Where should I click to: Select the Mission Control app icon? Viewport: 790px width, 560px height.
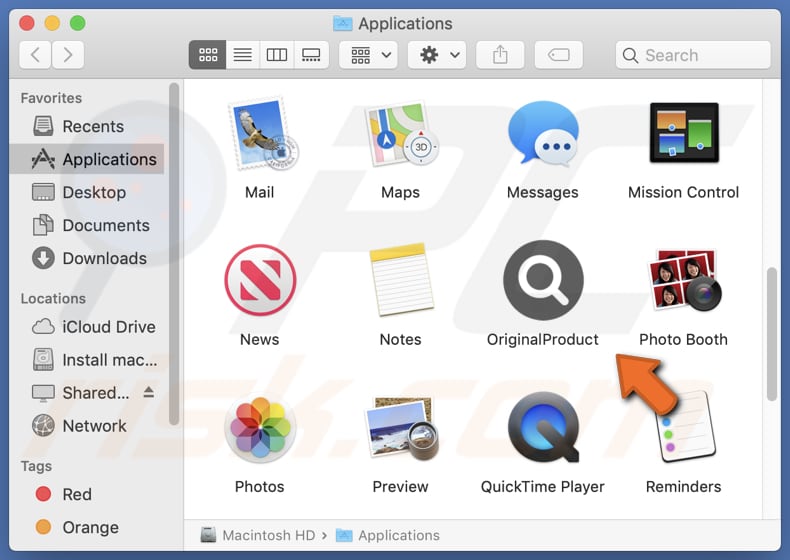(x=684, y=133)
